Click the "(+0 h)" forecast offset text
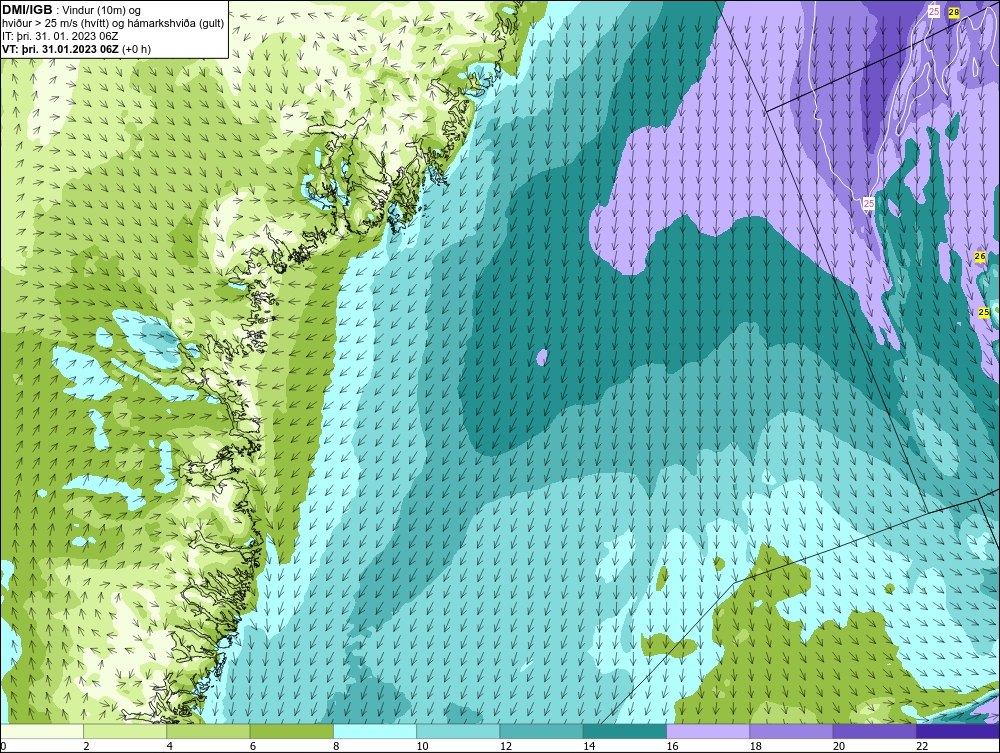Screen dimensions: 1000x753 point(136,48)
